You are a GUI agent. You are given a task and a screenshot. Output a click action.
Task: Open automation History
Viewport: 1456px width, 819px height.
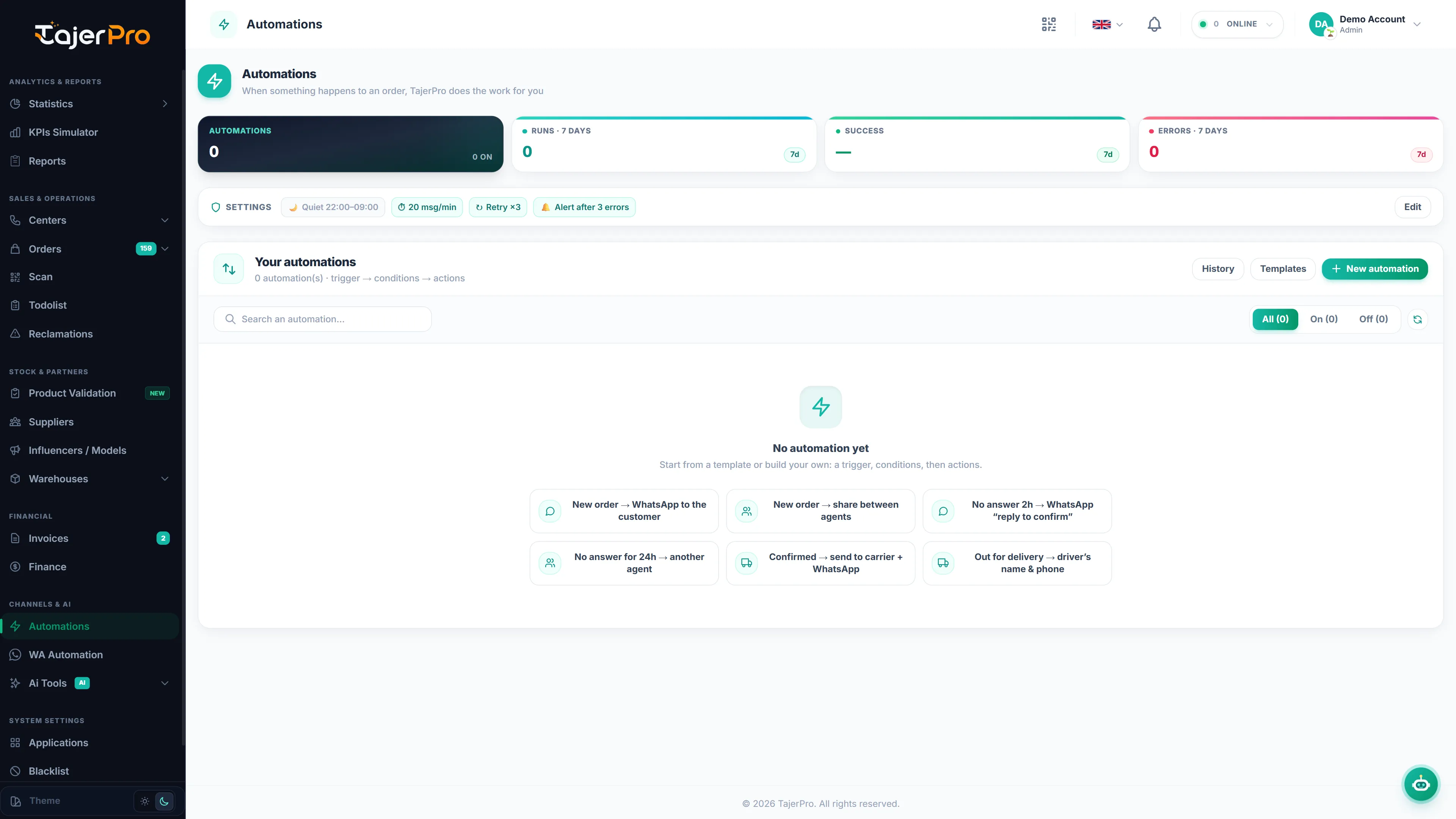pos(1218,269)
